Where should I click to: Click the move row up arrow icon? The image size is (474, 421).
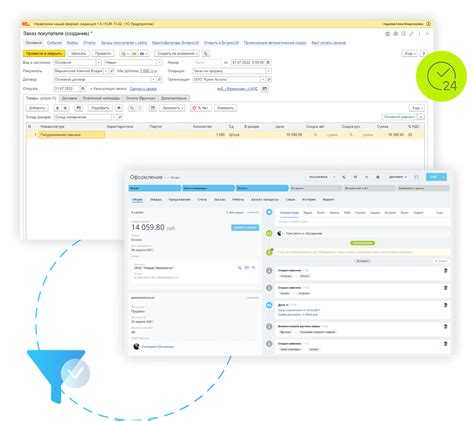click(x=57, y=108)
